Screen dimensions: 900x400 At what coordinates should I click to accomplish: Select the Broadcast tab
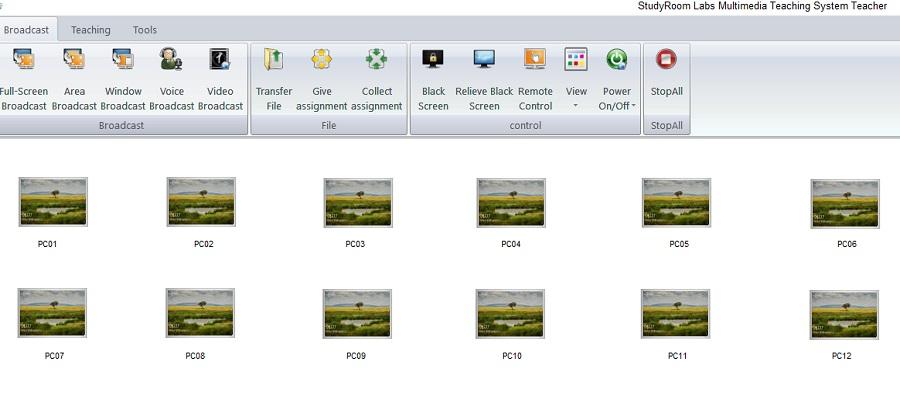(x=27, y=30)
